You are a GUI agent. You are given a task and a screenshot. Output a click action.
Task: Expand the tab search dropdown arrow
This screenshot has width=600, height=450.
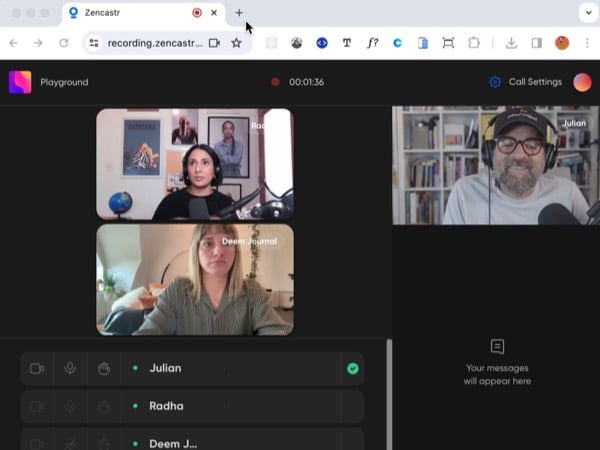click(589, 13)
